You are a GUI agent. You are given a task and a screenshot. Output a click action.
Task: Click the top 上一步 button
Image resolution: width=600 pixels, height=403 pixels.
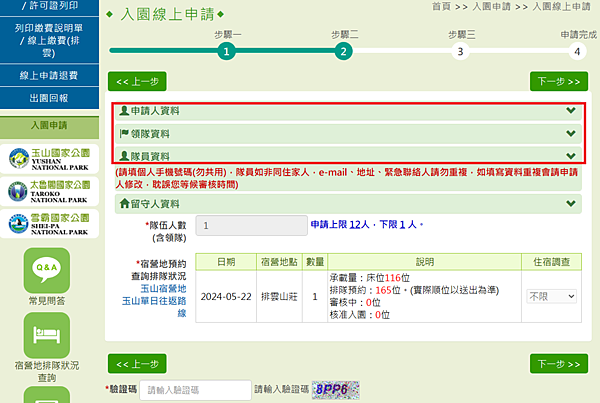point(137,82)
